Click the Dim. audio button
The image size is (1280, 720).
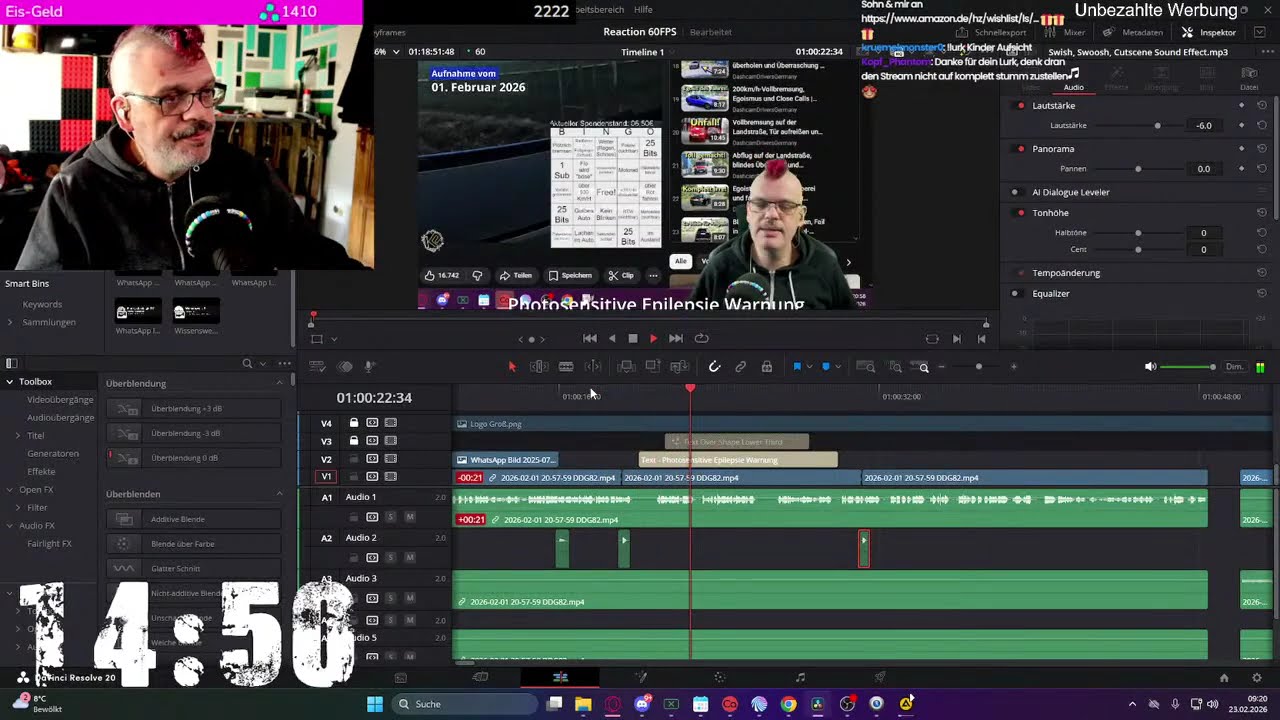pos(1235,367)
